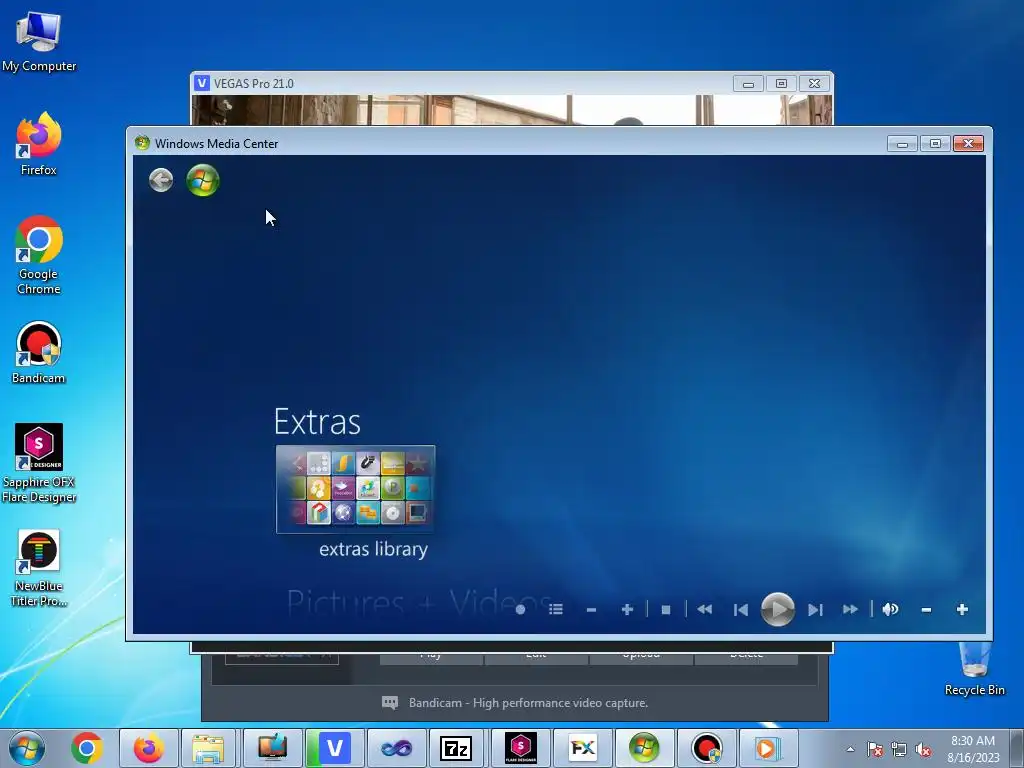This screenshot has height=768, width=1024.
Task: Select the Recycle Bin desktop icon
Action: 974,669
